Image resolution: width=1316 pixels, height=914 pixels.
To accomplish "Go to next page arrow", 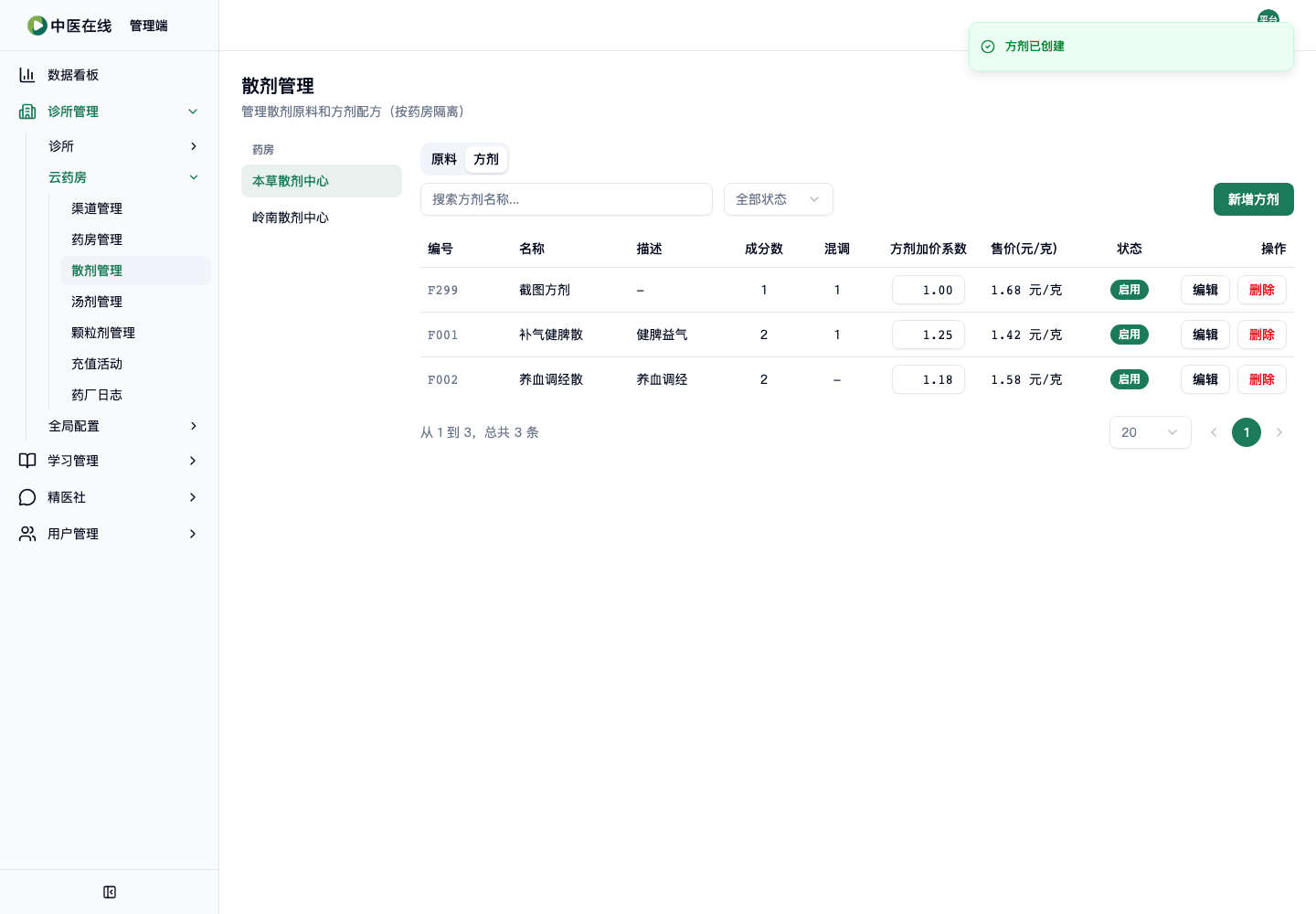I will [1279, 432].
